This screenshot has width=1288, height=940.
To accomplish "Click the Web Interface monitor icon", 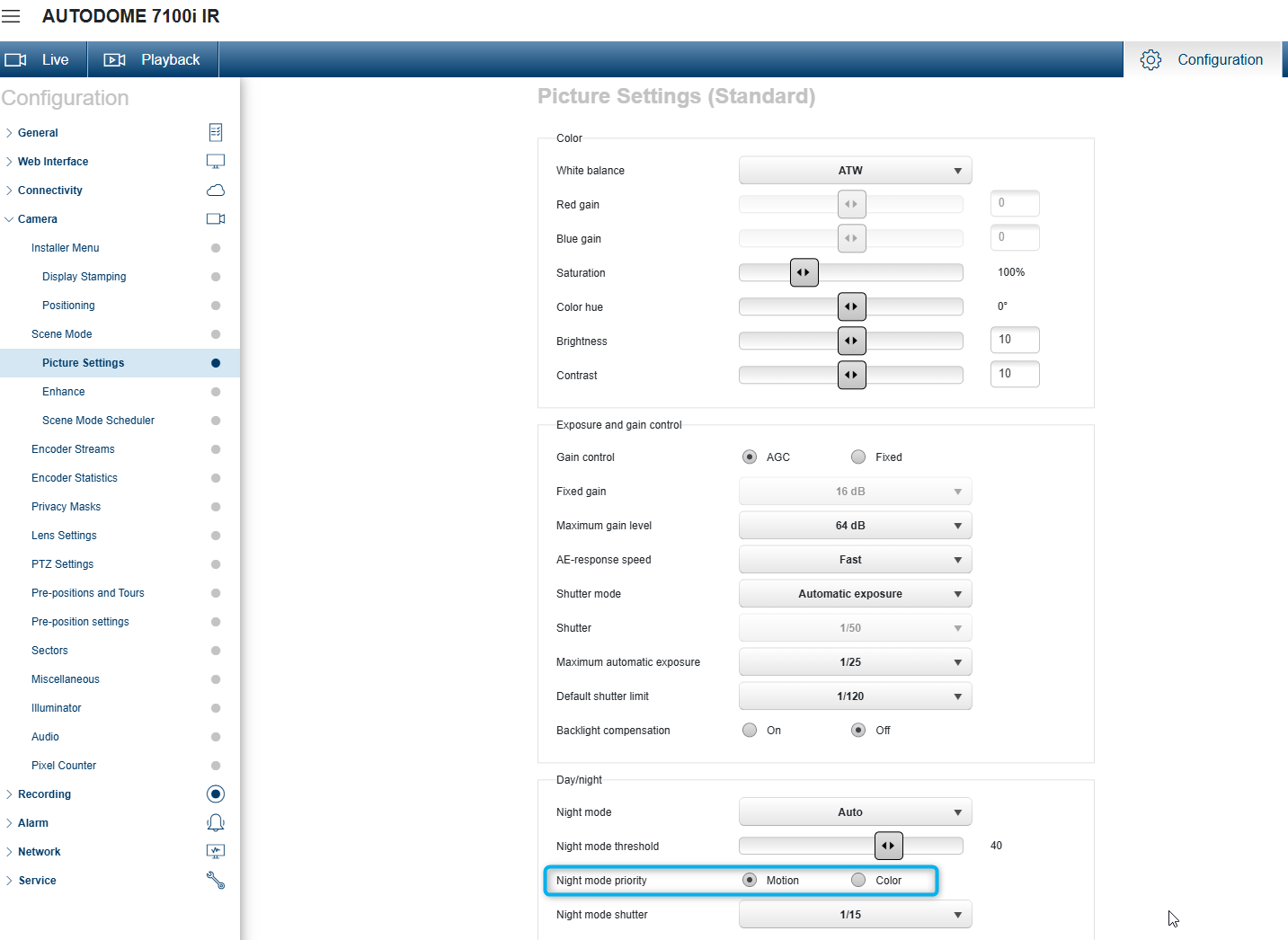I will pyautogui.click(x=216, y=162).
